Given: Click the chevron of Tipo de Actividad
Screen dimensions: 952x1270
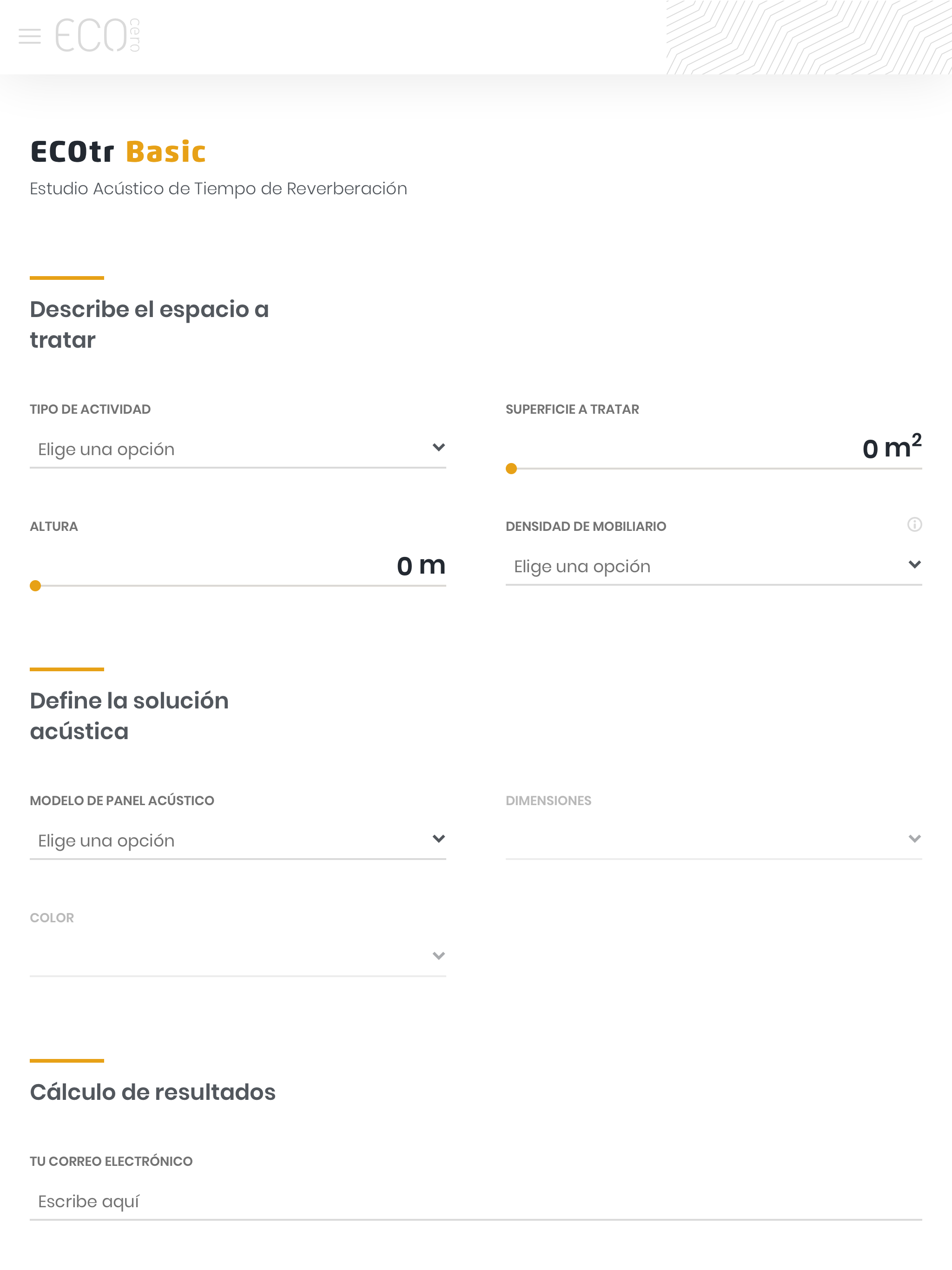Looking at the screenshot, I should pyautogui.click(x=439, y=447).
